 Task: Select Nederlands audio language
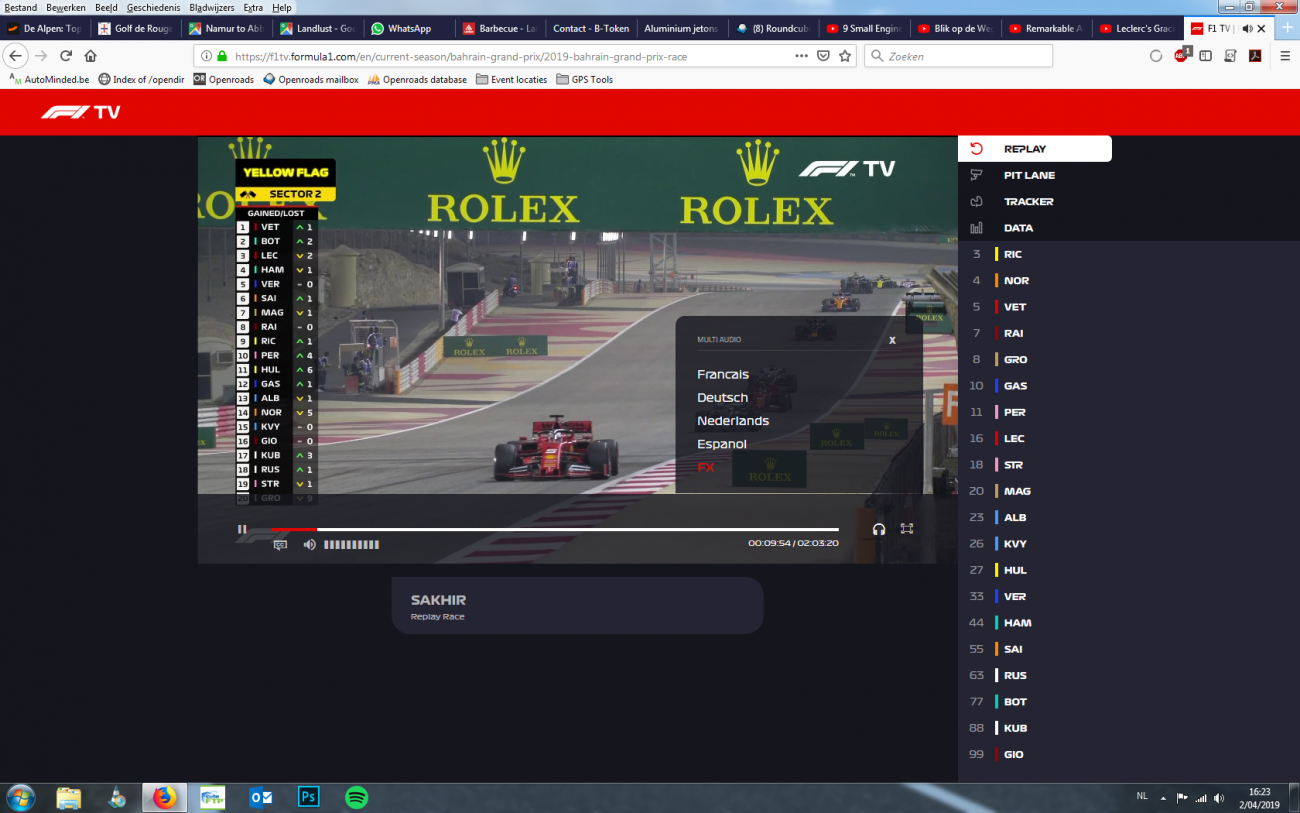point(733,421)
